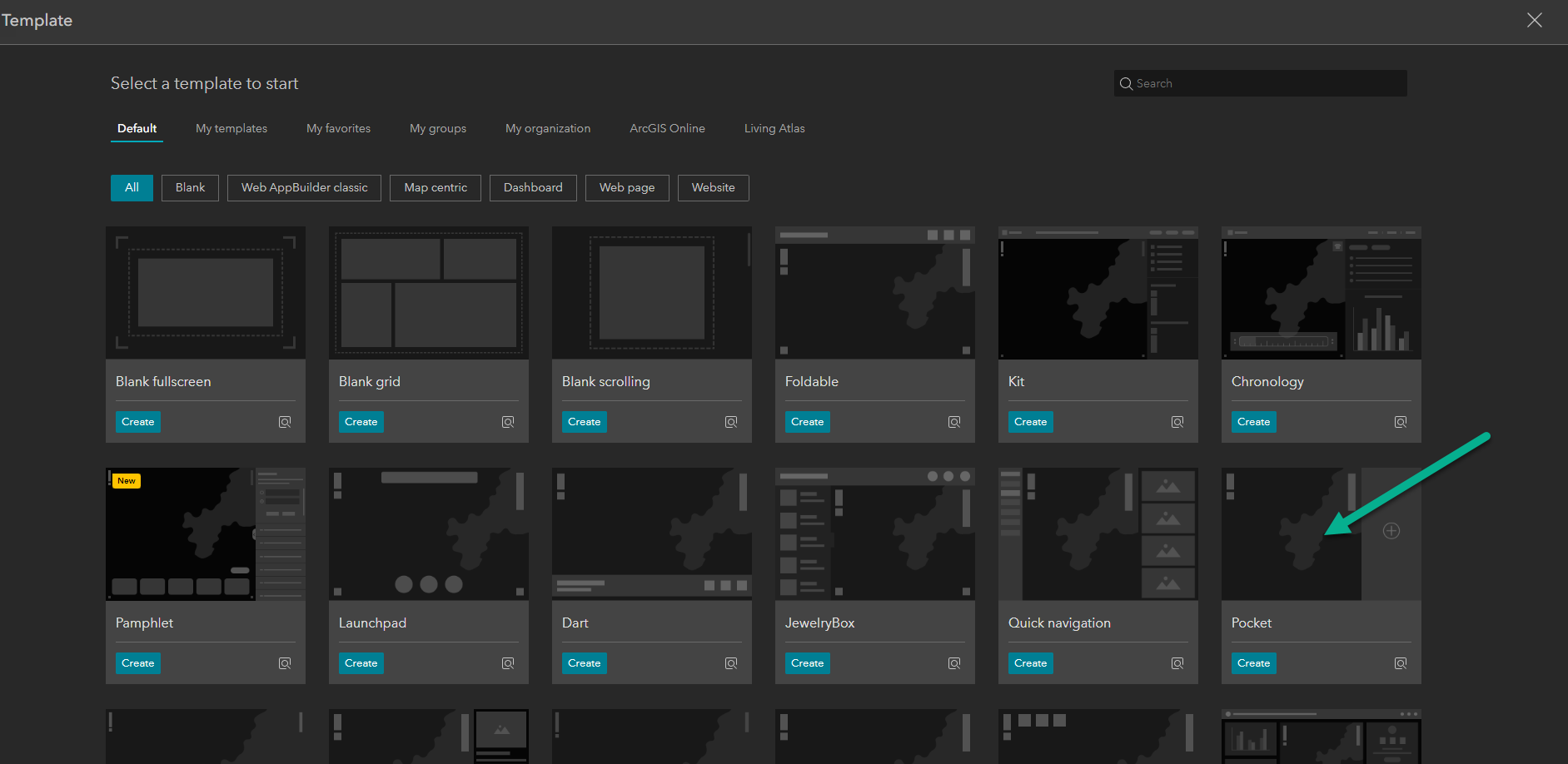1568x764 pixels.
Task: Click the Blank grid template thumbnail
Action: (428, 293)
